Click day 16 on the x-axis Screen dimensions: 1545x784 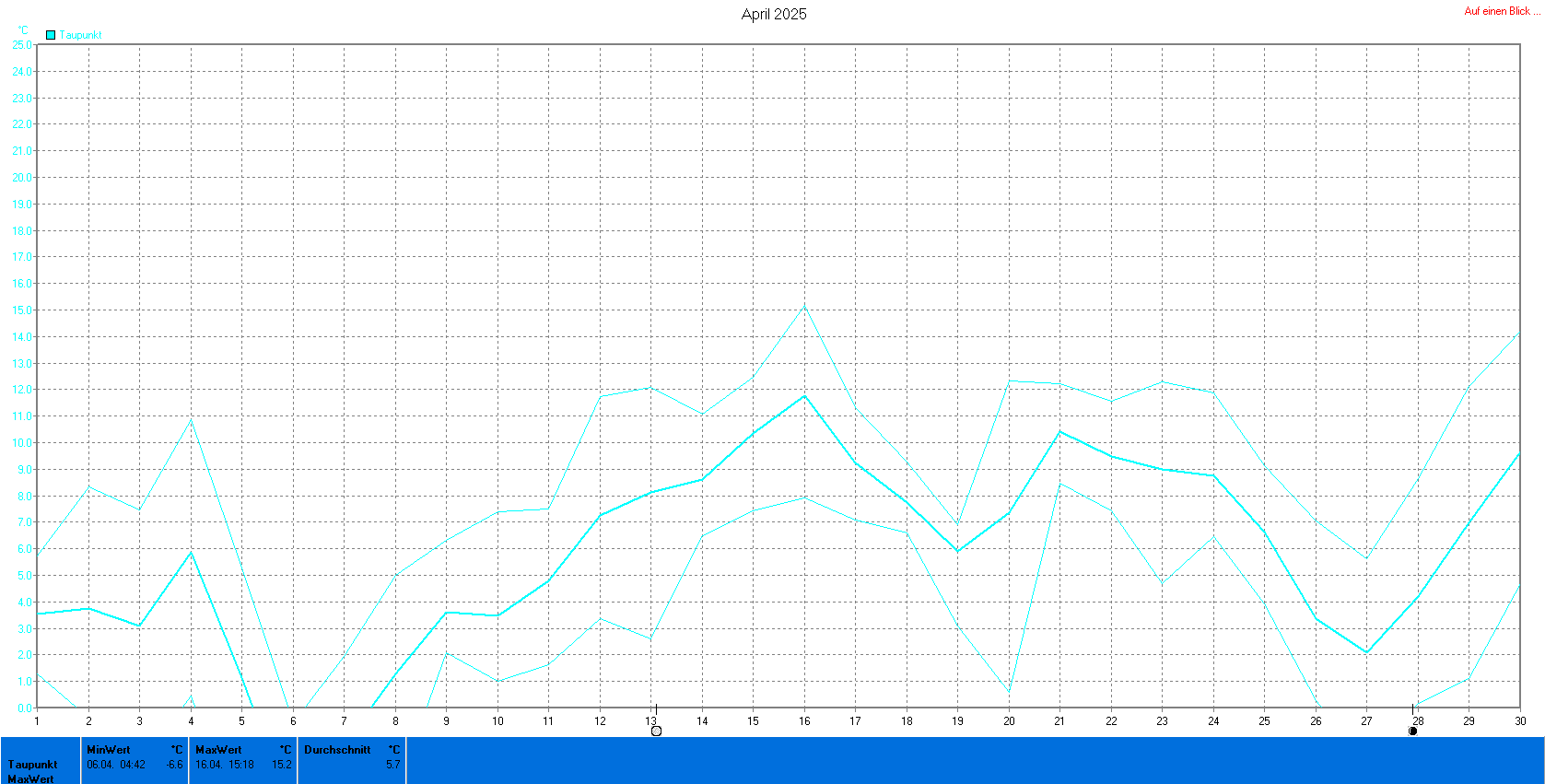coord(804,721)
